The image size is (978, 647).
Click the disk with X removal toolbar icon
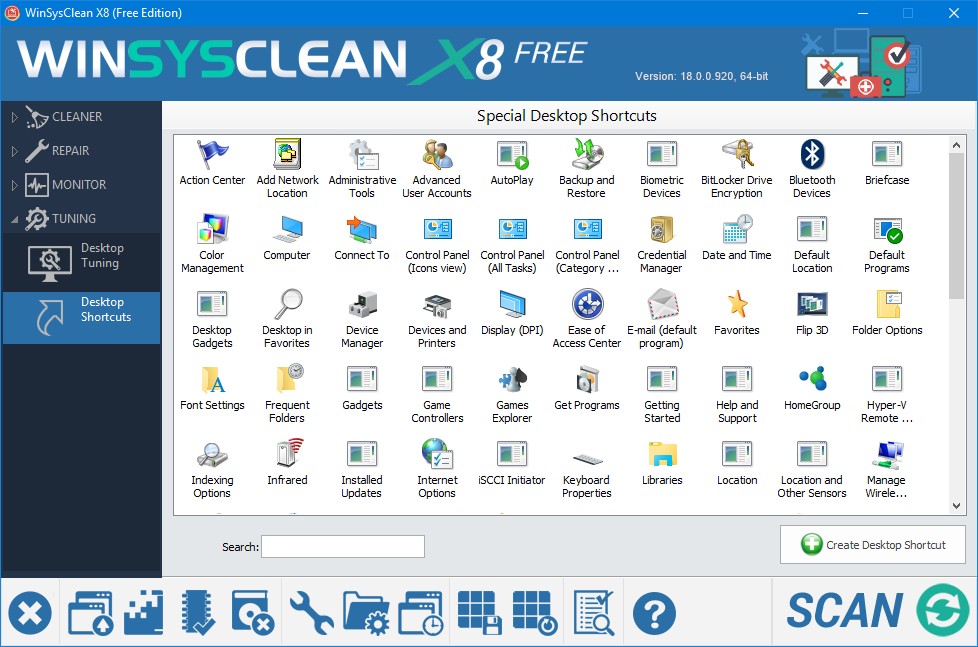[253, 613]
